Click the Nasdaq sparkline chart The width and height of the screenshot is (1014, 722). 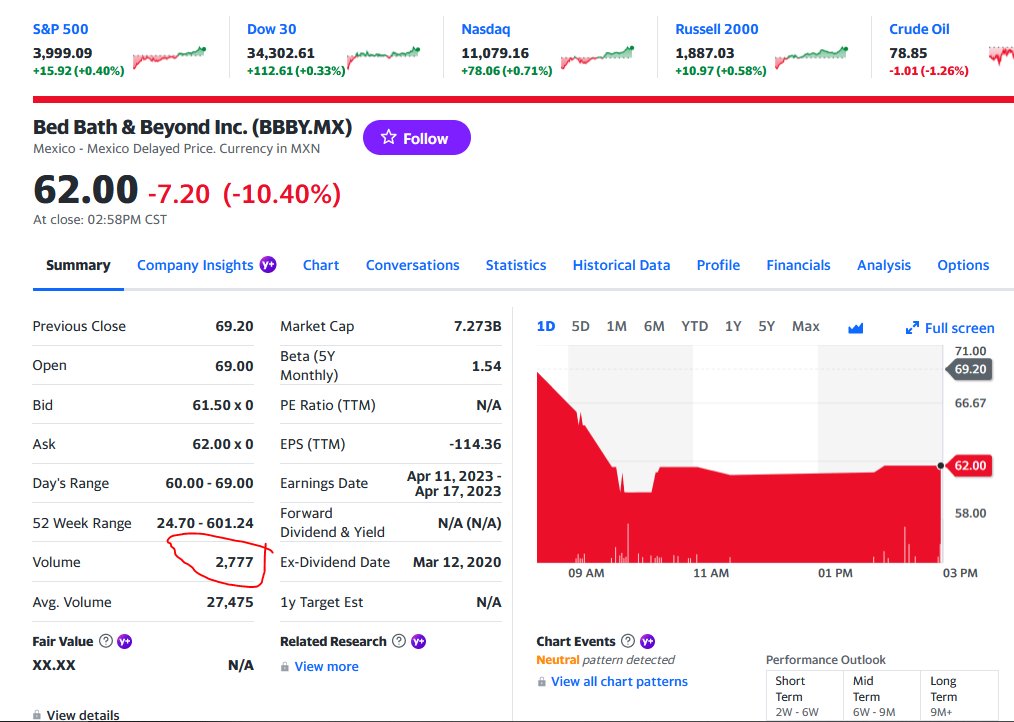(x=598, y=57)
